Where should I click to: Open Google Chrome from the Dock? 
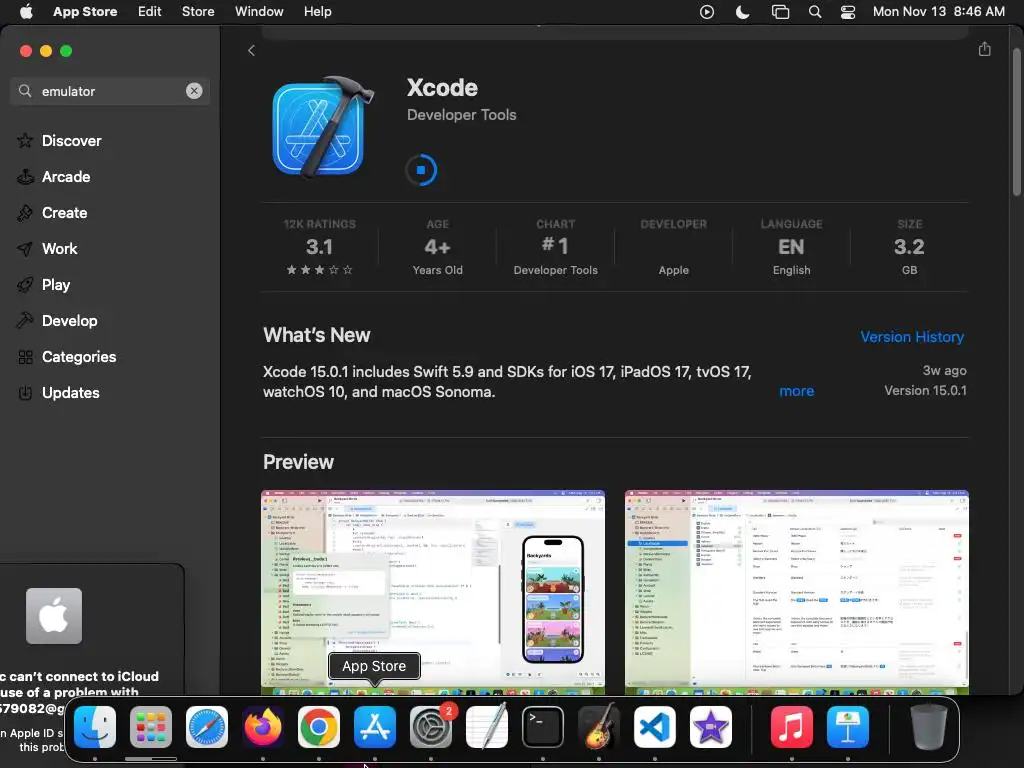(319, 727)
